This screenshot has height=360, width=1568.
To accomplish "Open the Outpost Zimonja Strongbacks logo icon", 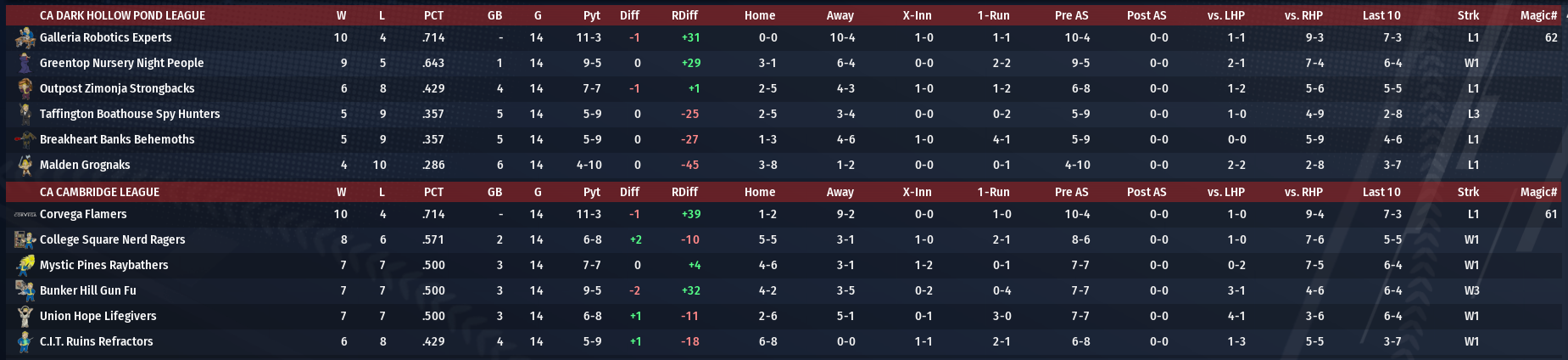I will 25,88.
